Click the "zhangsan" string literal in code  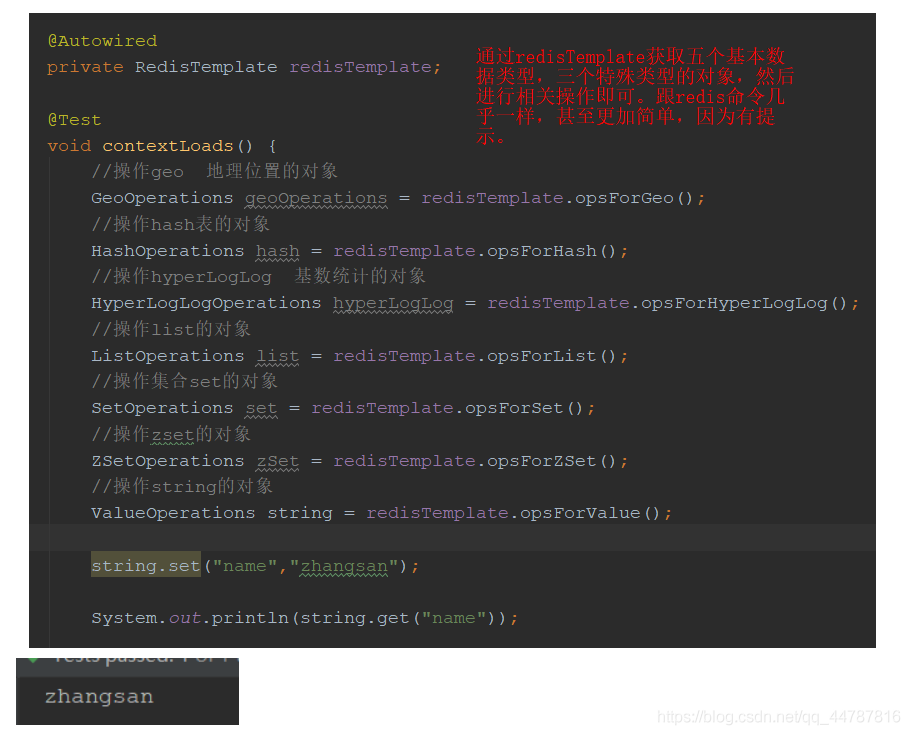pos(344,566)
